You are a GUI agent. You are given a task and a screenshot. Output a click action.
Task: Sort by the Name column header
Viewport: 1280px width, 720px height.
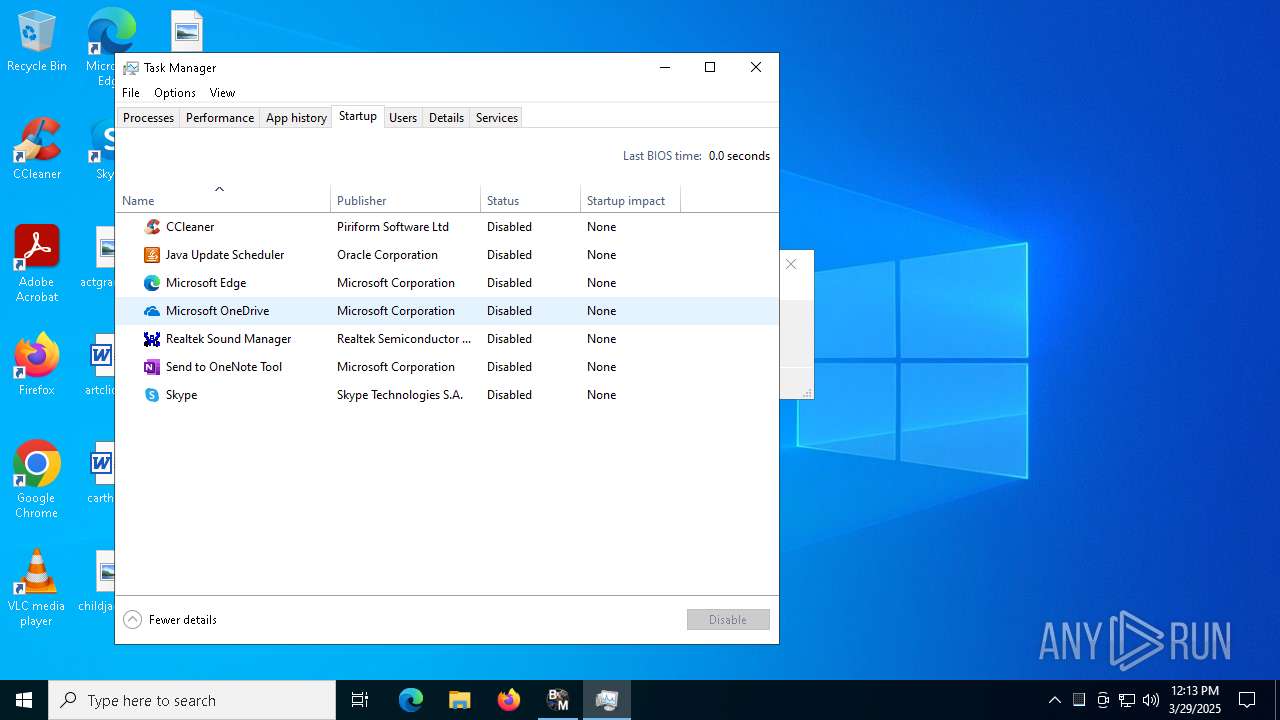223,198
